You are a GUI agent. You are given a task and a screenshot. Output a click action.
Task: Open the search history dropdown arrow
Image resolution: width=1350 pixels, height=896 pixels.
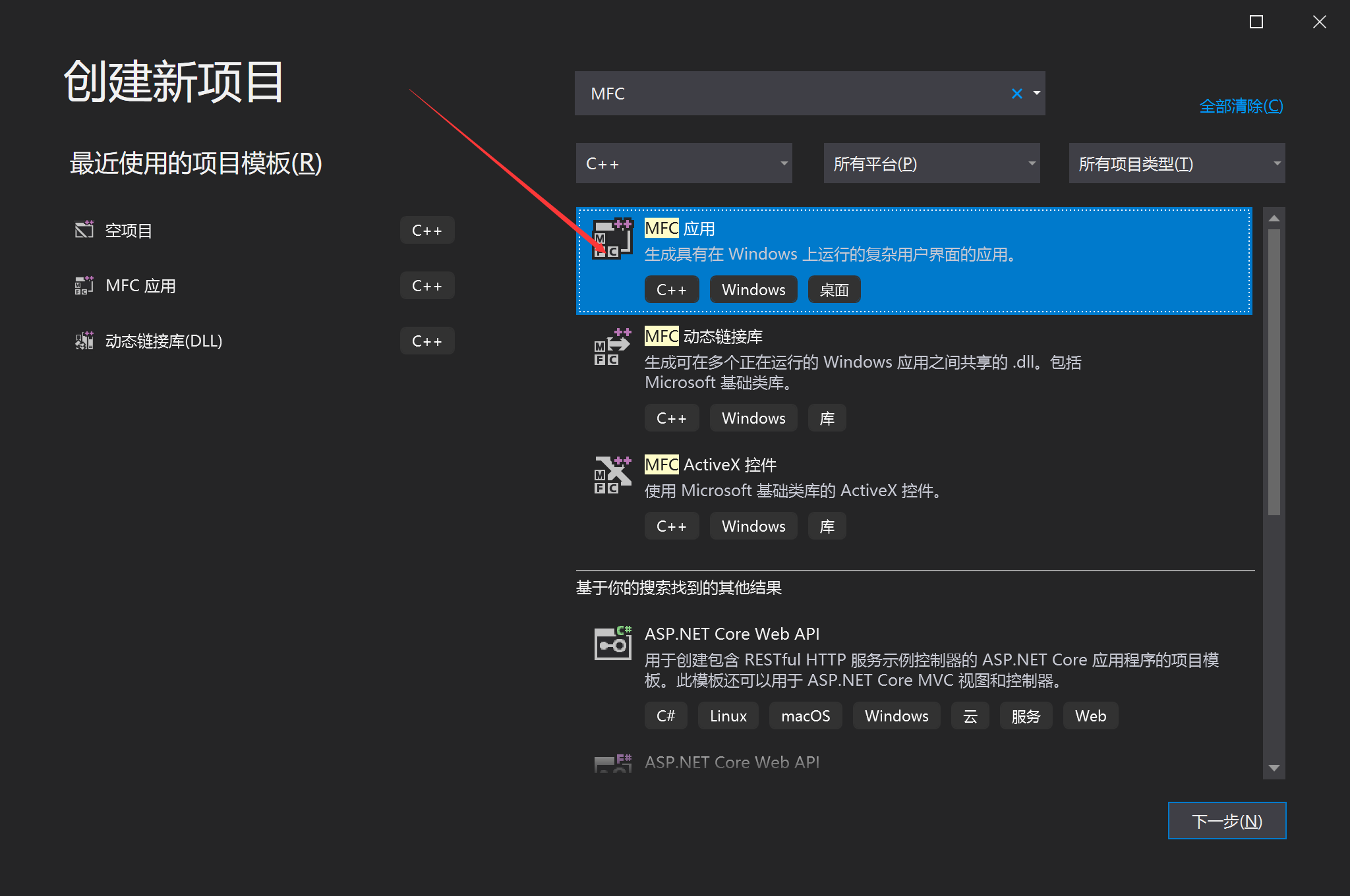(1037, 93)
